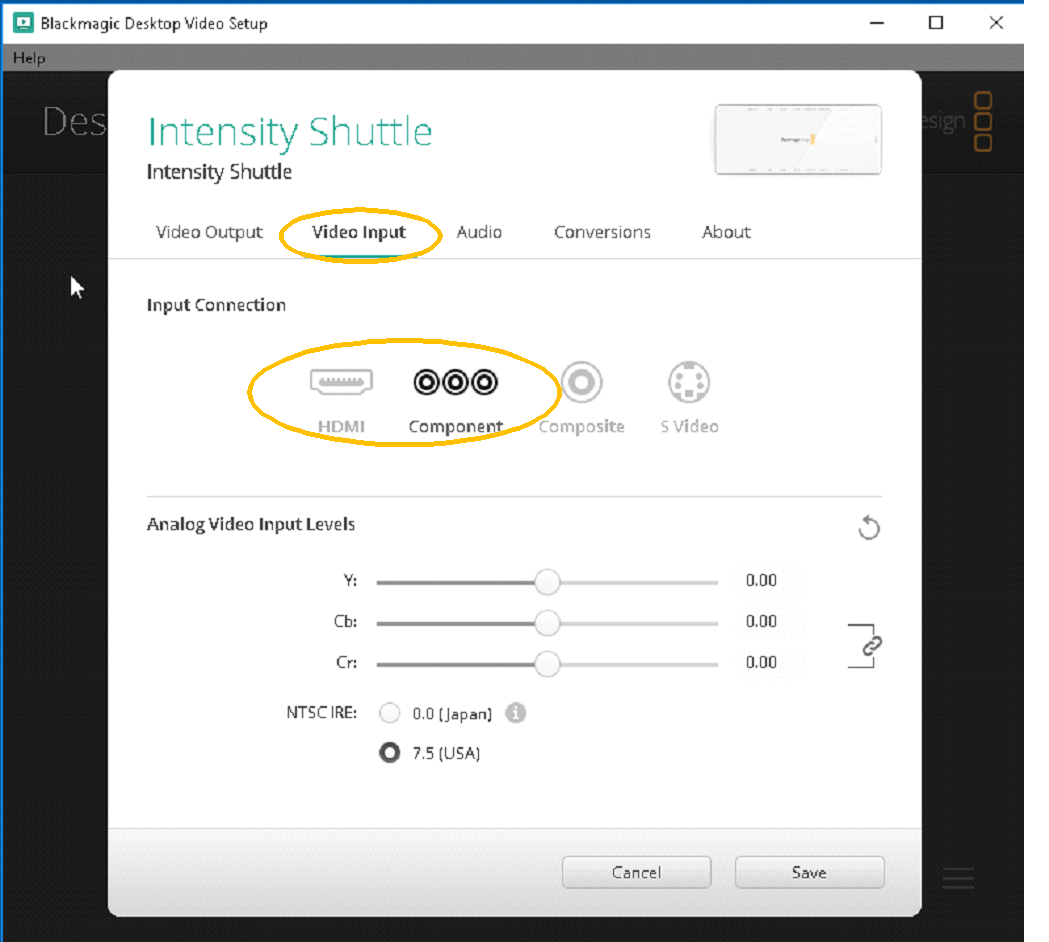Go to the Conversions tab
Image resolution: width=1049 pixels, height=942 pixels.
[602, 232]
